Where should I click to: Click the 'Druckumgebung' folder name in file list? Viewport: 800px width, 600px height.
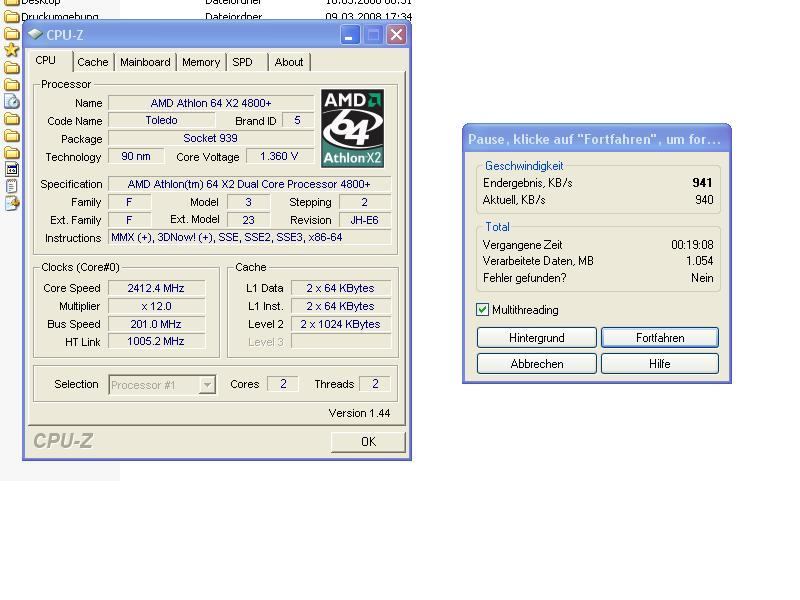(x=60, y=16)
